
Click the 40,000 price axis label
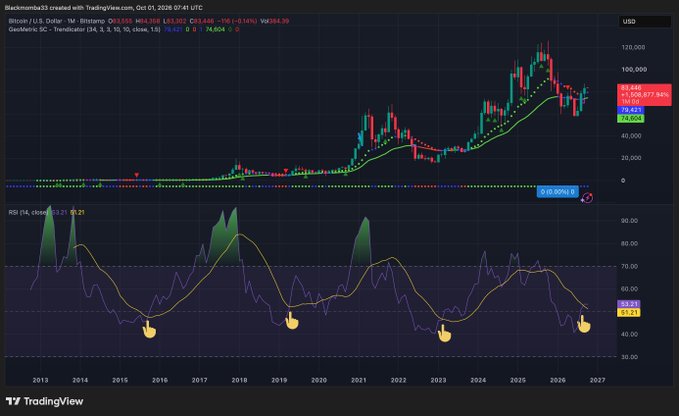pyautogui.click(x=632, y=136)
